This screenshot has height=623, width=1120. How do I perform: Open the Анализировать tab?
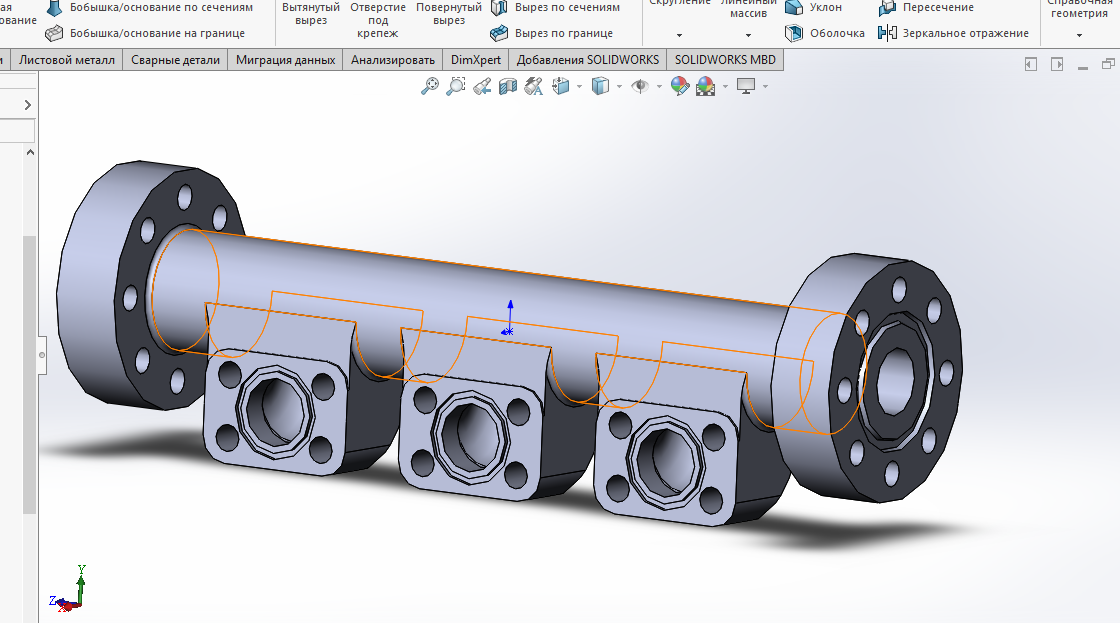click(393, 60)
